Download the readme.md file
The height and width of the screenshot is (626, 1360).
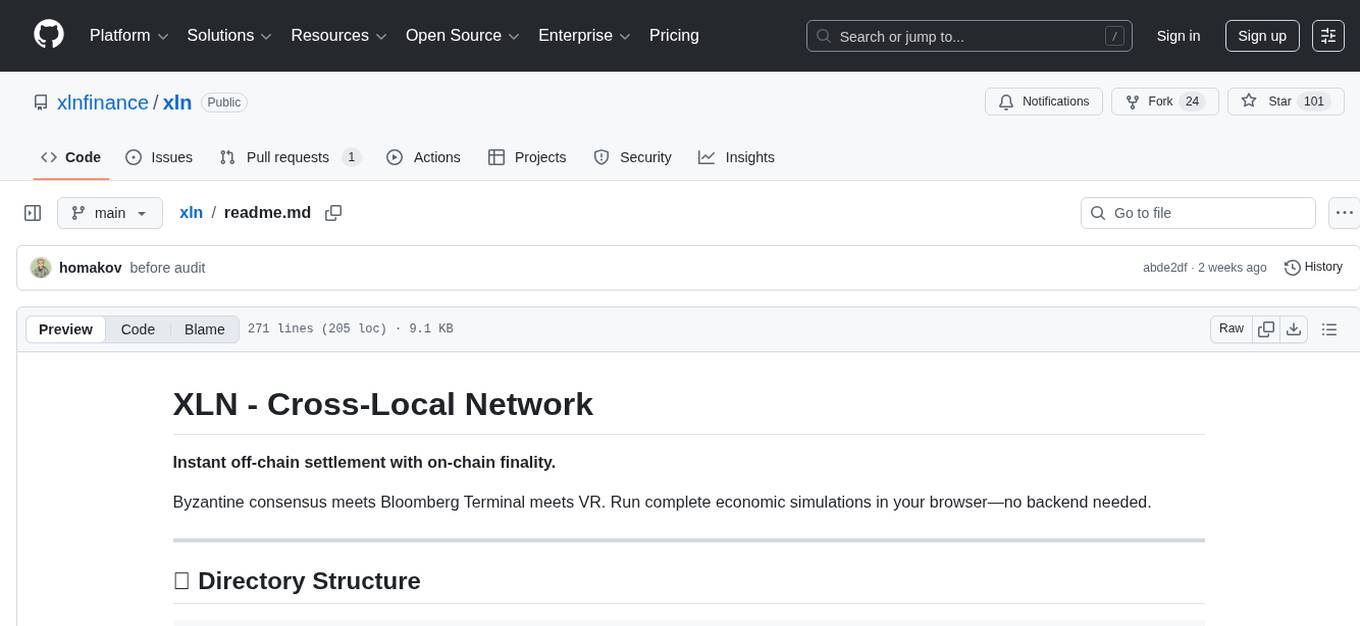[x=1294, y=328]
